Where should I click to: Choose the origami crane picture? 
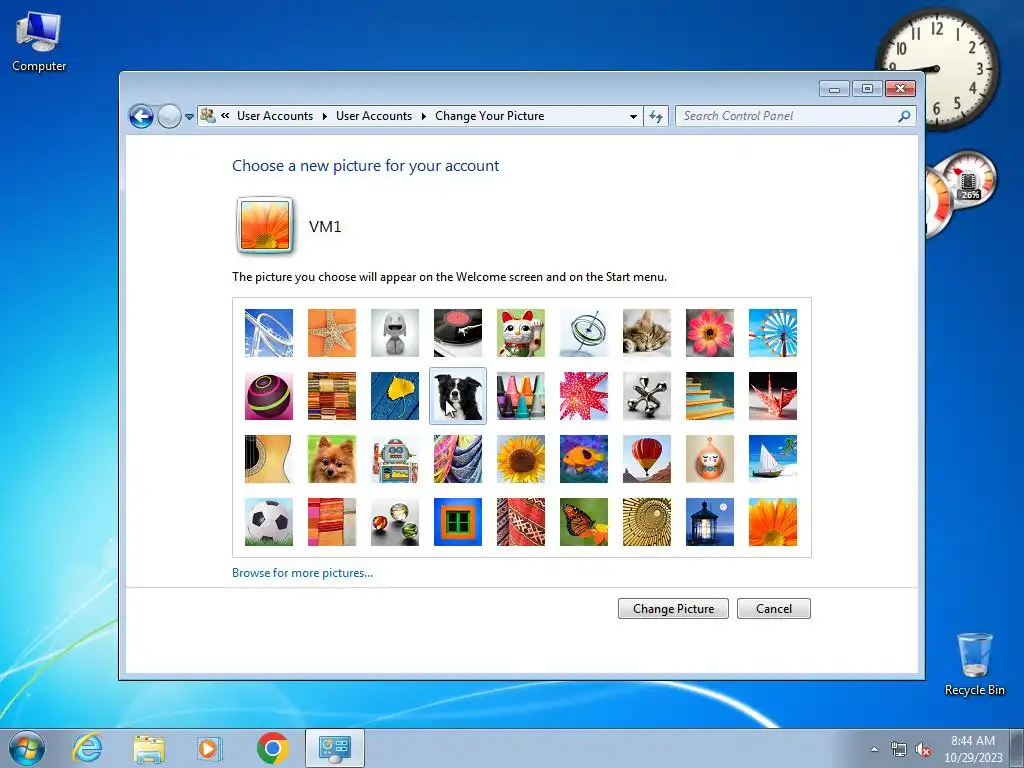click(773, 396)
